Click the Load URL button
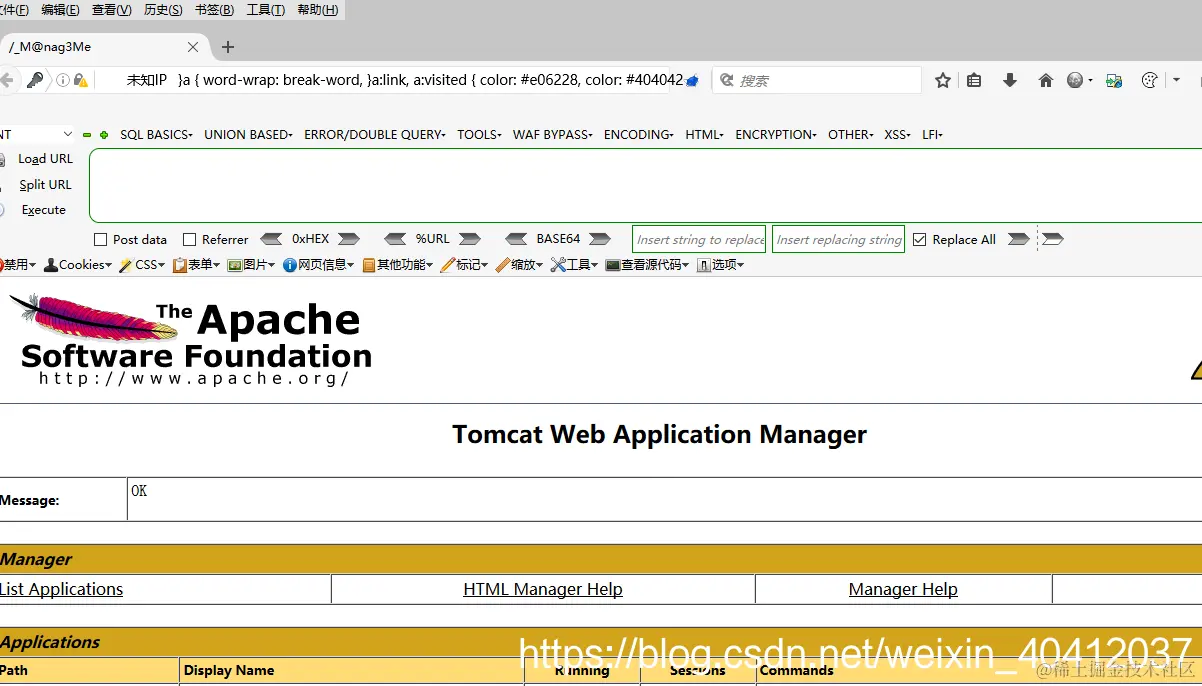 click(x=45, y=159)
